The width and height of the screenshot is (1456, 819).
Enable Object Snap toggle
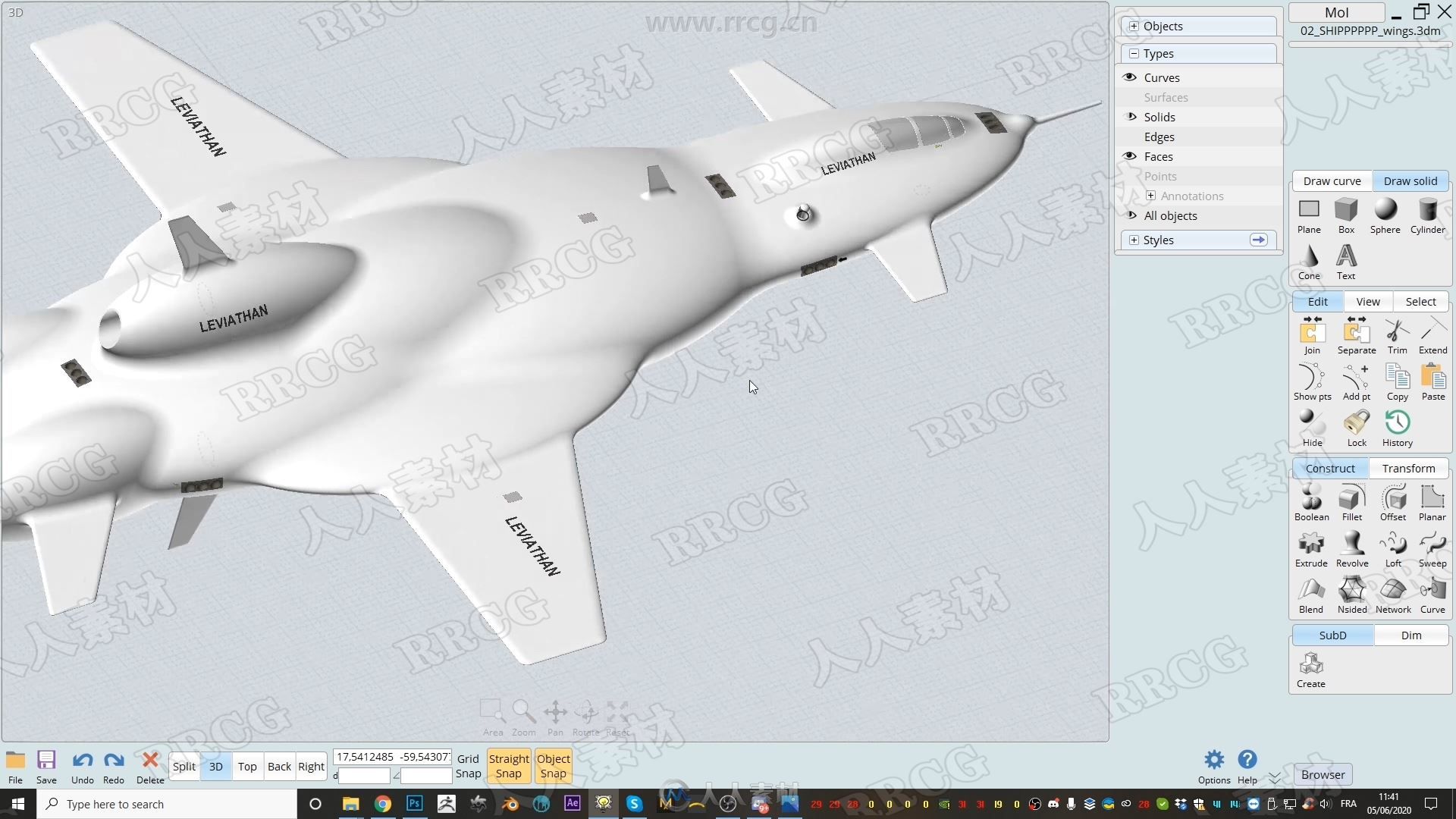(x=553, y=766)
